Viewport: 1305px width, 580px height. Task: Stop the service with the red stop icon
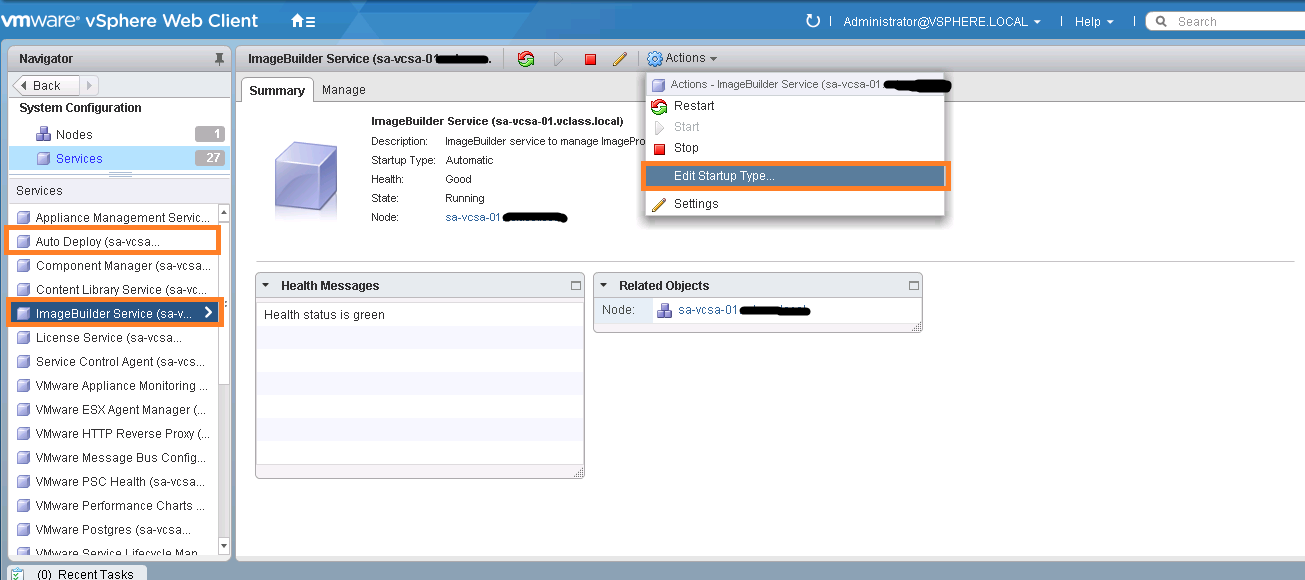[x=590, y=58]
